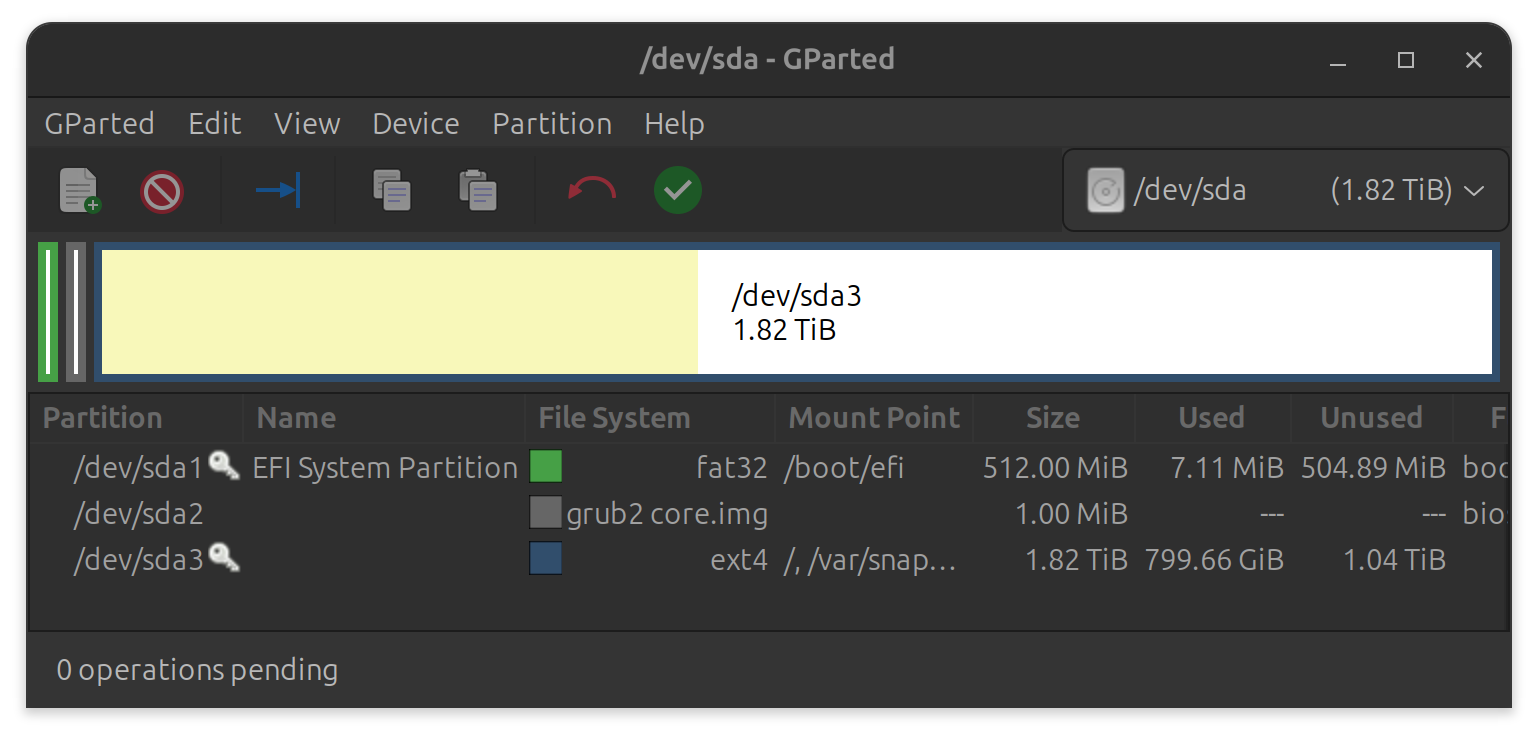Click the Used column header
This screenshot has width=1538, height=740.
[1212, 418]
